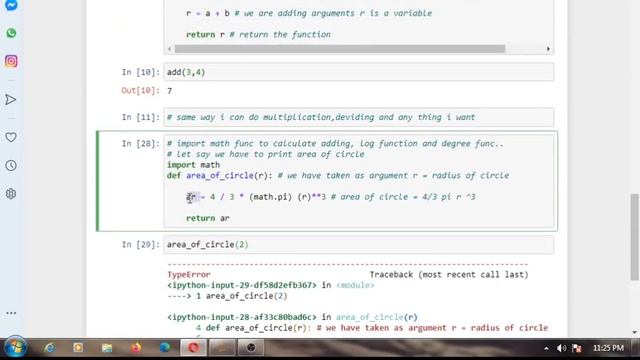Click the 'TypeError' text in traceback
640x360 pixels.
click(189, 275)
